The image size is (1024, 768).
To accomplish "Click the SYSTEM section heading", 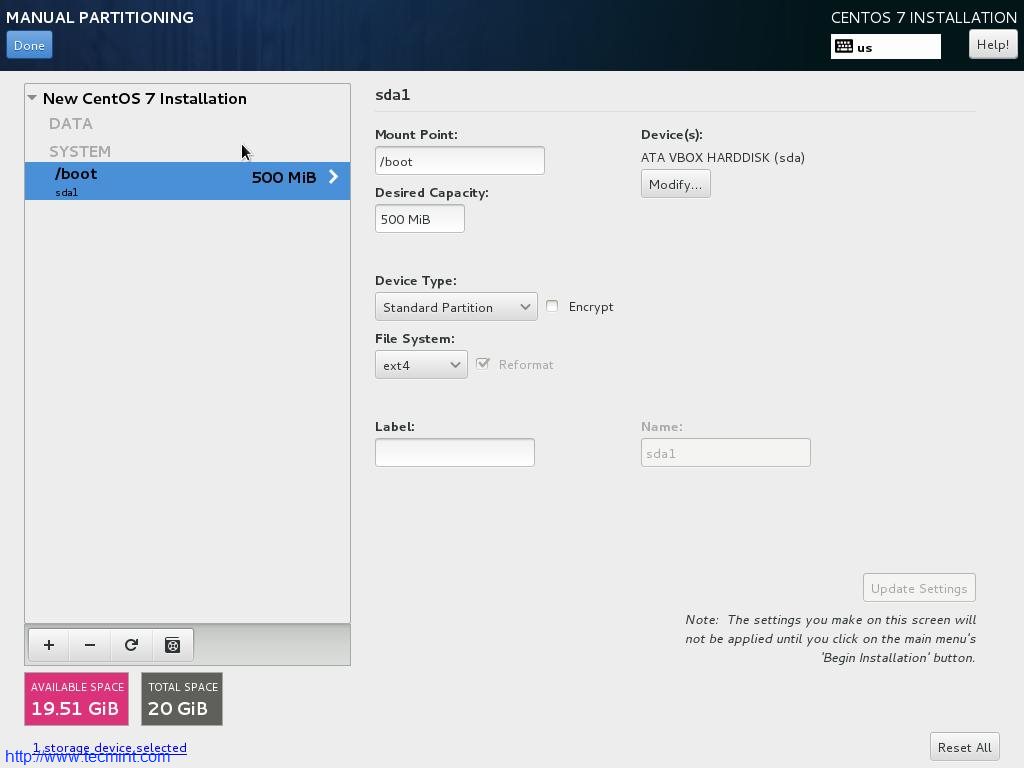I will pos(80,152).
